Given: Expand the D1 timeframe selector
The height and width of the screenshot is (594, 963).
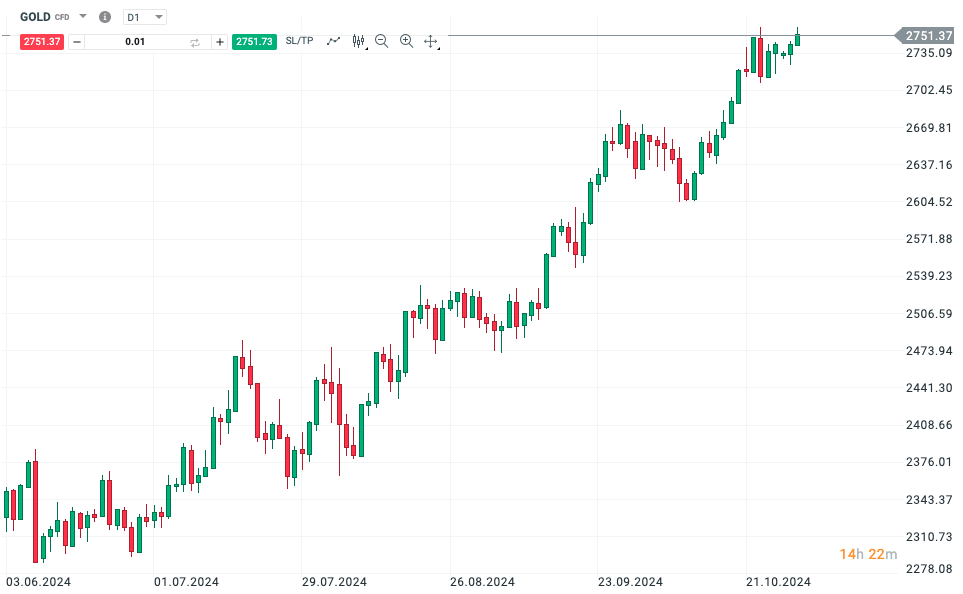Looking at the screenshot, I should 146,17.
